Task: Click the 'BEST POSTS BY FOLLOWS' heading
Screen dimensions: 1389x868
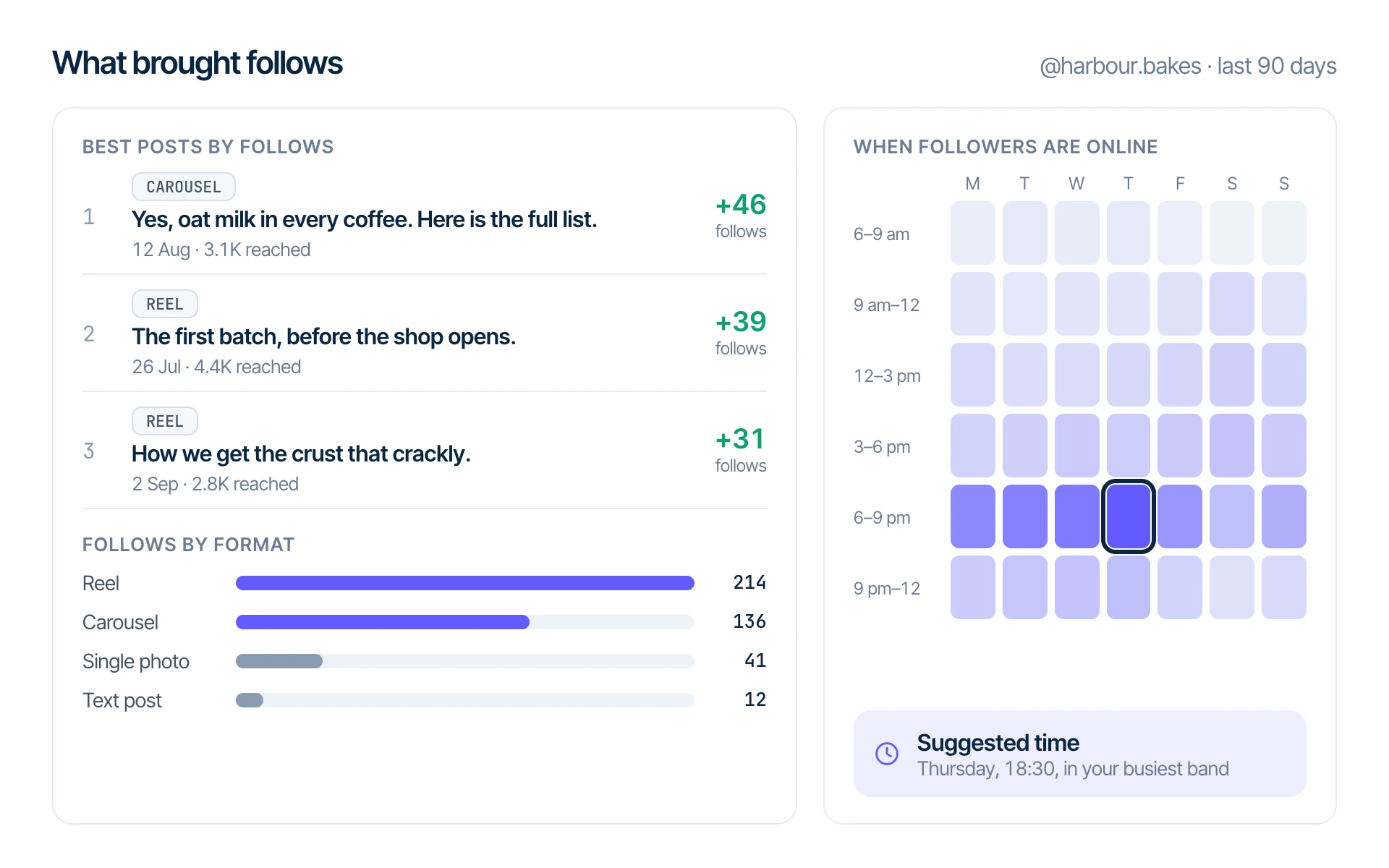Action: click(x=208, y=147)
